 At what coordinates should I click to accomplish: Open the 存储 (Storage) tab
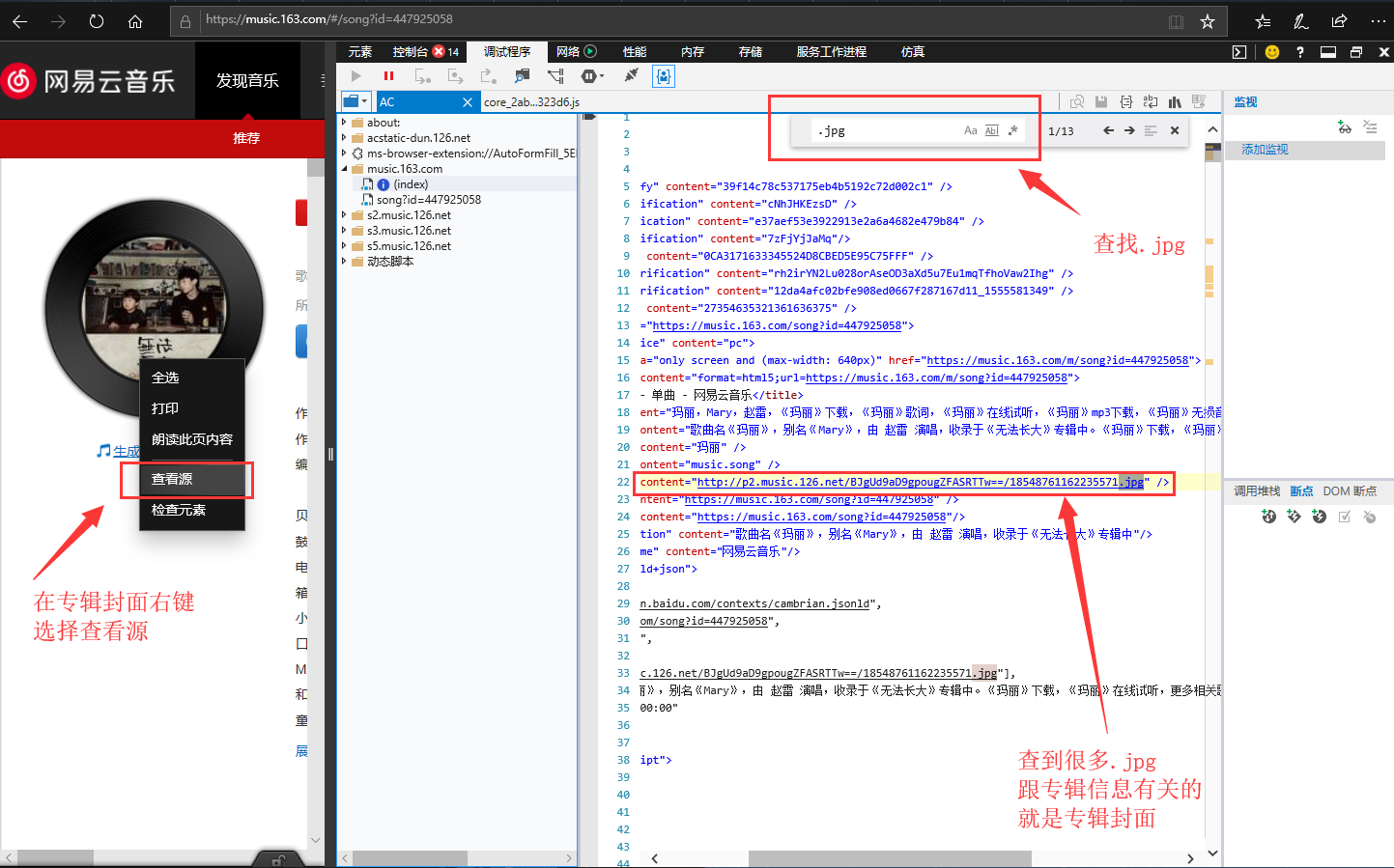click(x=751, y=52)
